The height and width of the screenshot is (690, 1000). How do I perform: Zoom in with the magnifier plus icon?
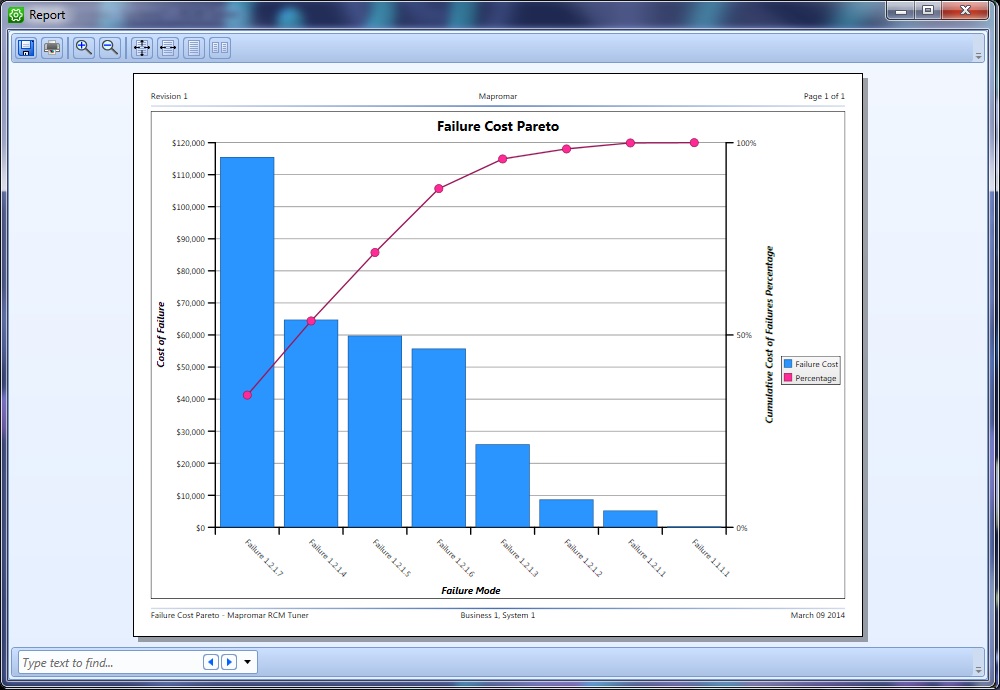(84, 48)
